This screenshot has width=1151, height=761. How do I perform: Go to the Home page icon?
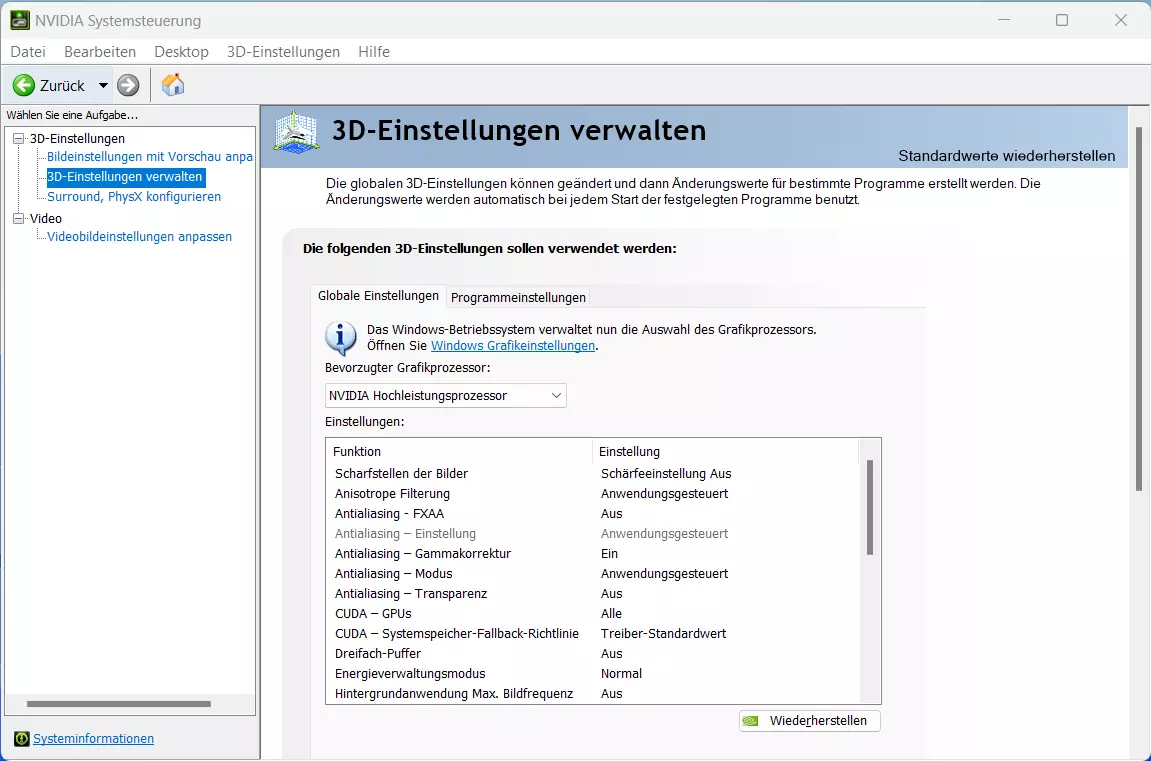point(173,85)
